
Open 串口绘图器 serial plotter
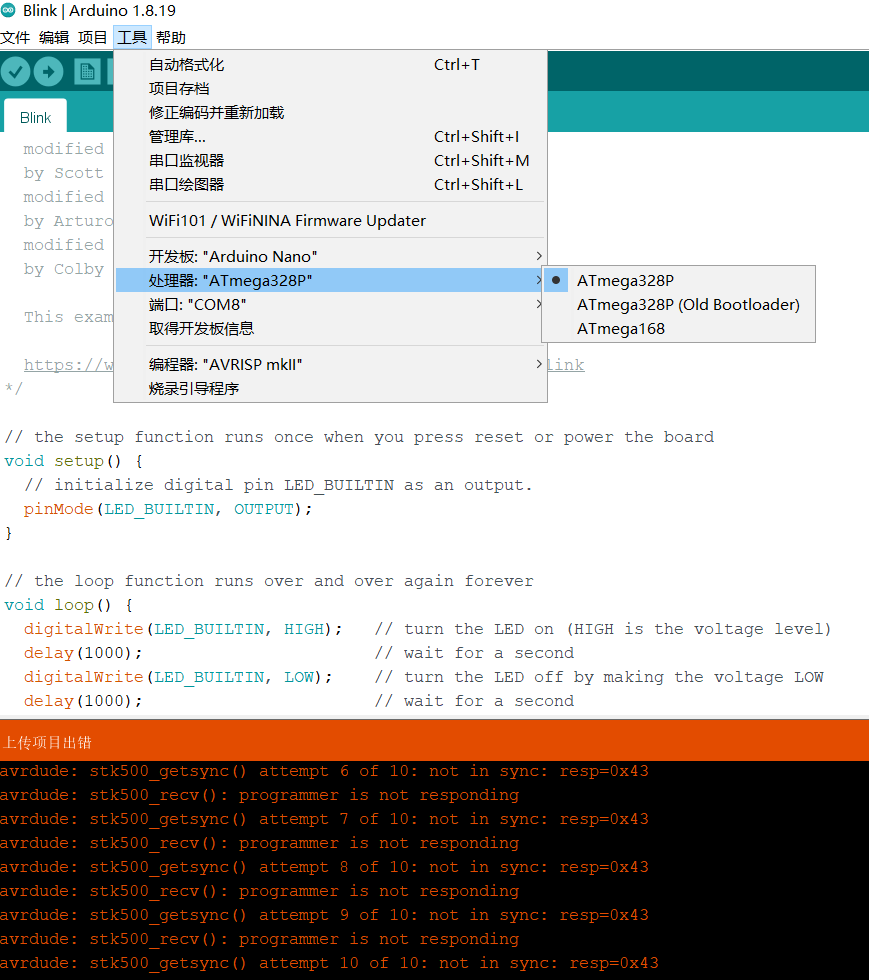coord(330,184)
